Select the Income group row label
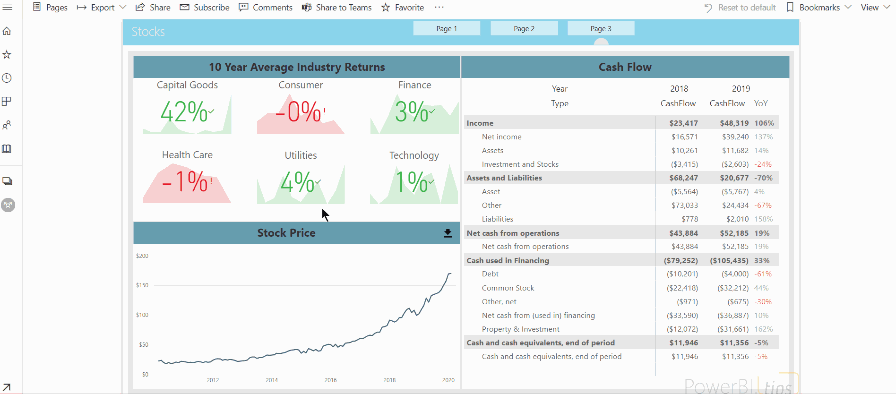This screenshot has width=896, height=394. [x=480, y=123]
